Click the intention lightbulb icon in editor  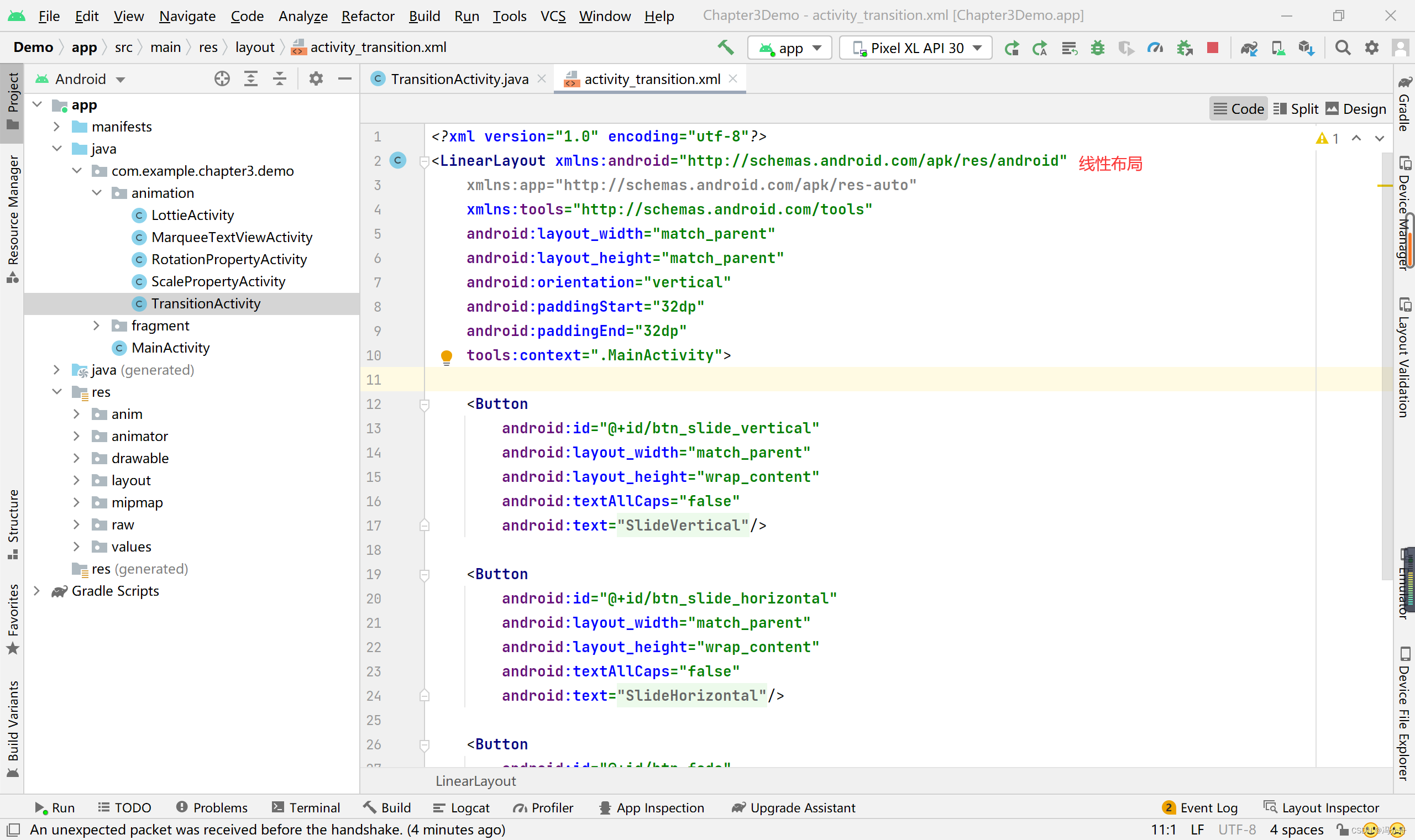(447, 356)
